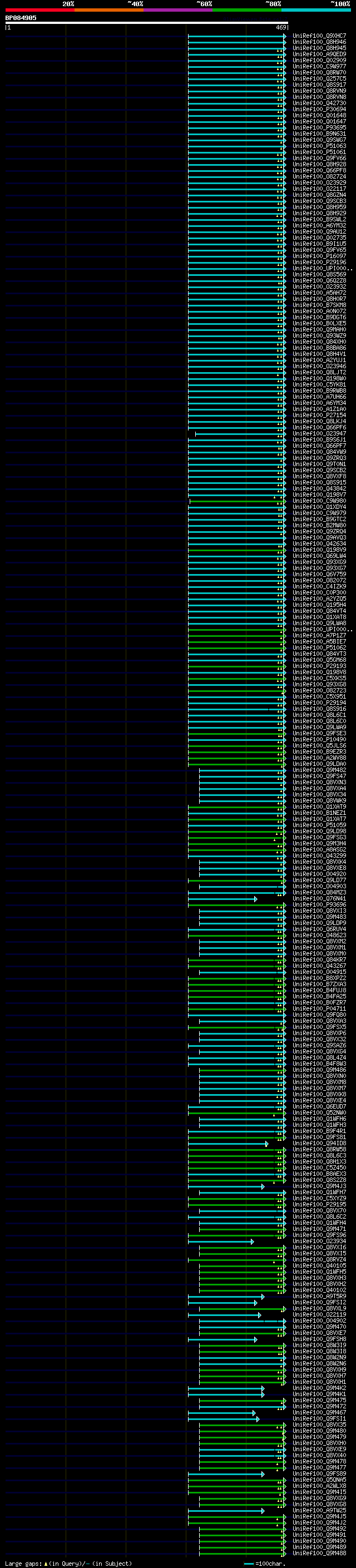Screen dimensions: 356x1568
Task: Select the UniRef100_Q01648 label
Action: click(x=319, y=115)
